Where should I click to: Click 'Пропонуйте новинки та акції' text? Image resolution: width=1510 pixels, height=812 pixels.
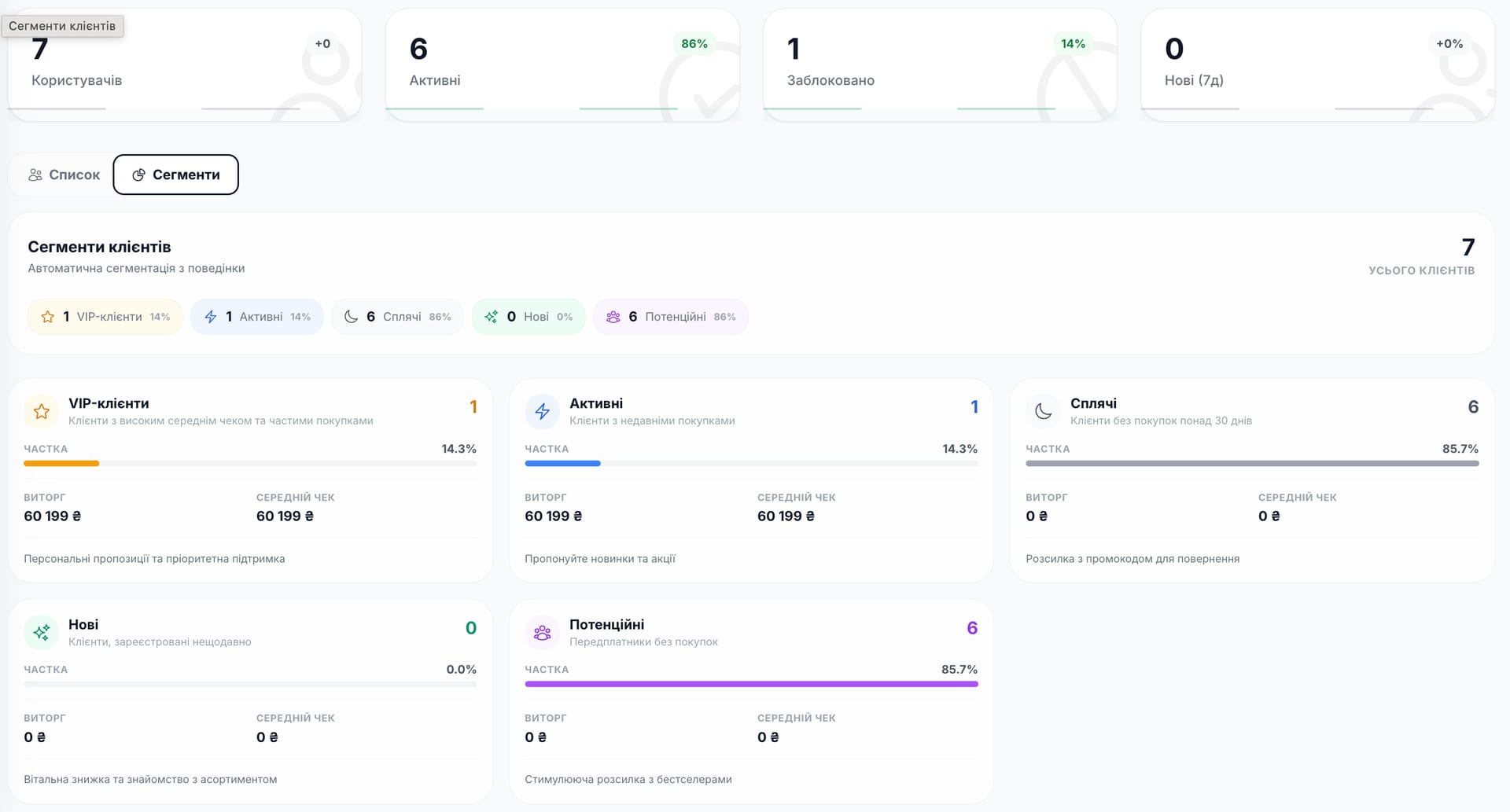(600, 559)
